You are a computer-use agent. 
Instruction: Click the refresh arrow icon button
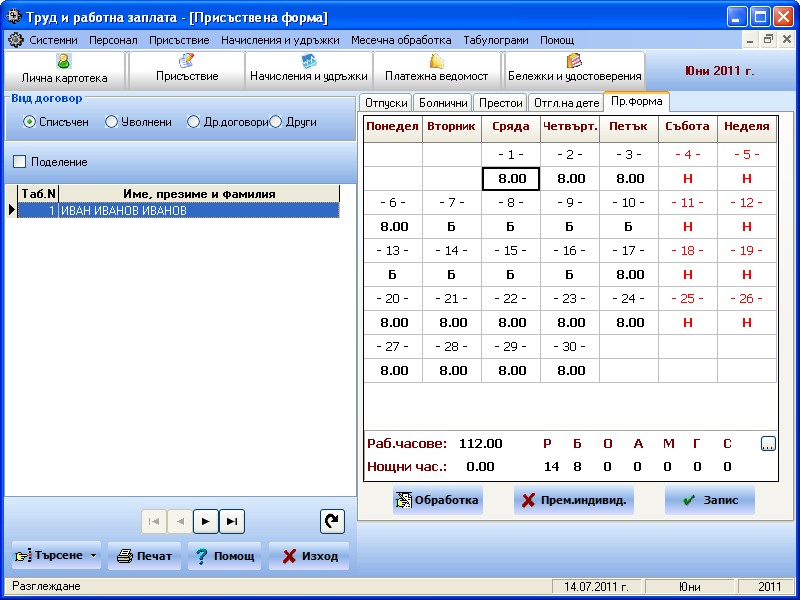332,521
